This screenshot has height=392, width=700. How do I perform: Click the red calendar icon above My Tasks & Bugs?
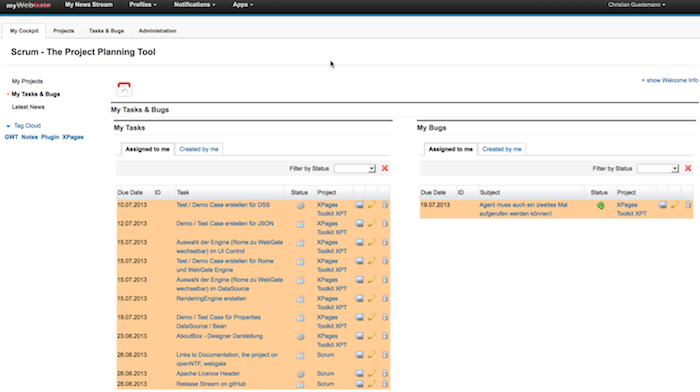(x=124, y=89)
